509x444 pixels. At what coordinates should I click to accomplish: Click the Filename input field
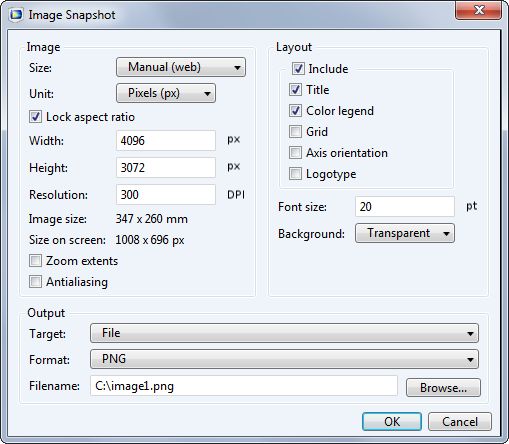[x=244, y=386]
